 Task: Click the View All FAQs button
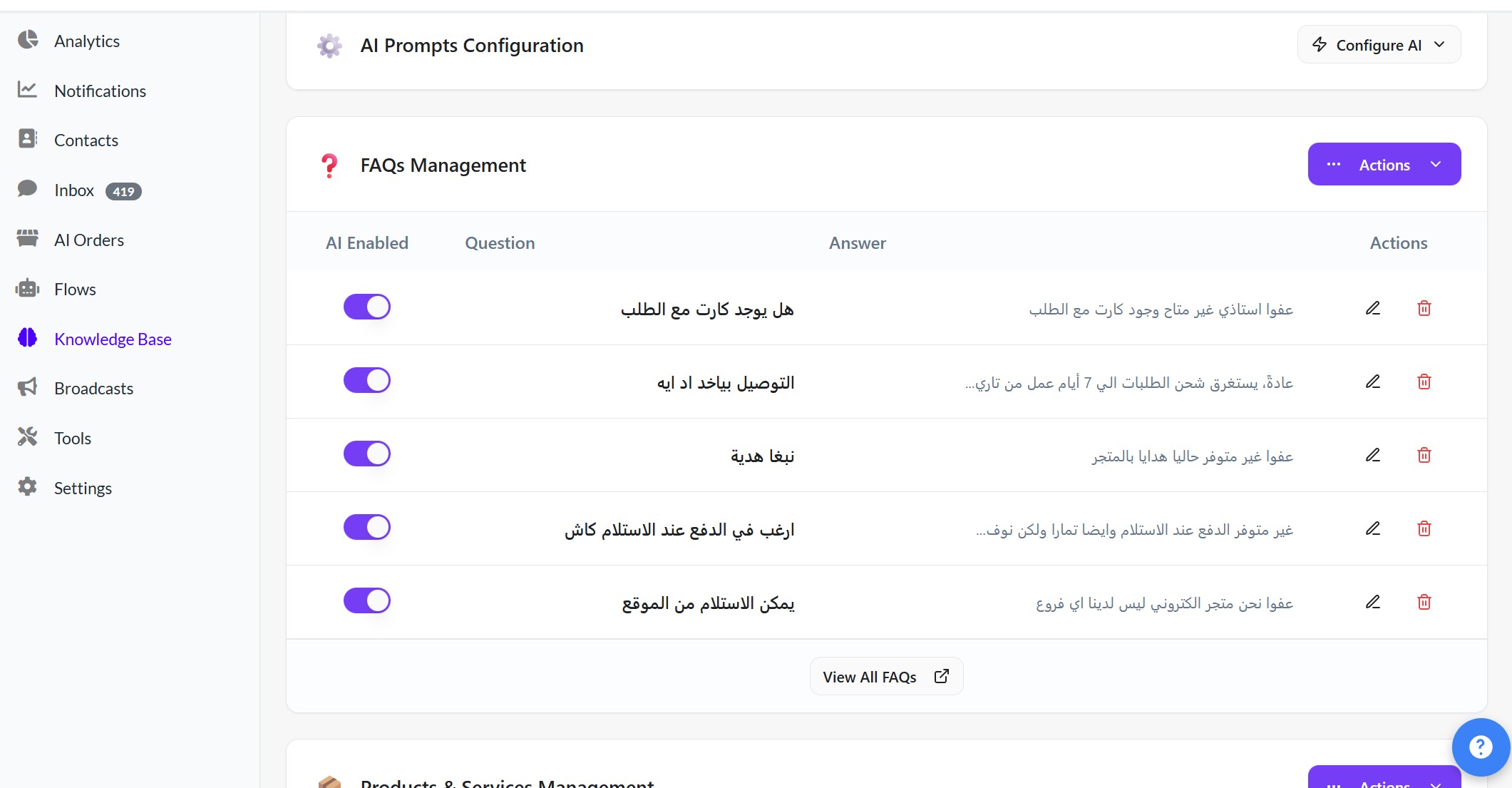(x=885, y=677)
